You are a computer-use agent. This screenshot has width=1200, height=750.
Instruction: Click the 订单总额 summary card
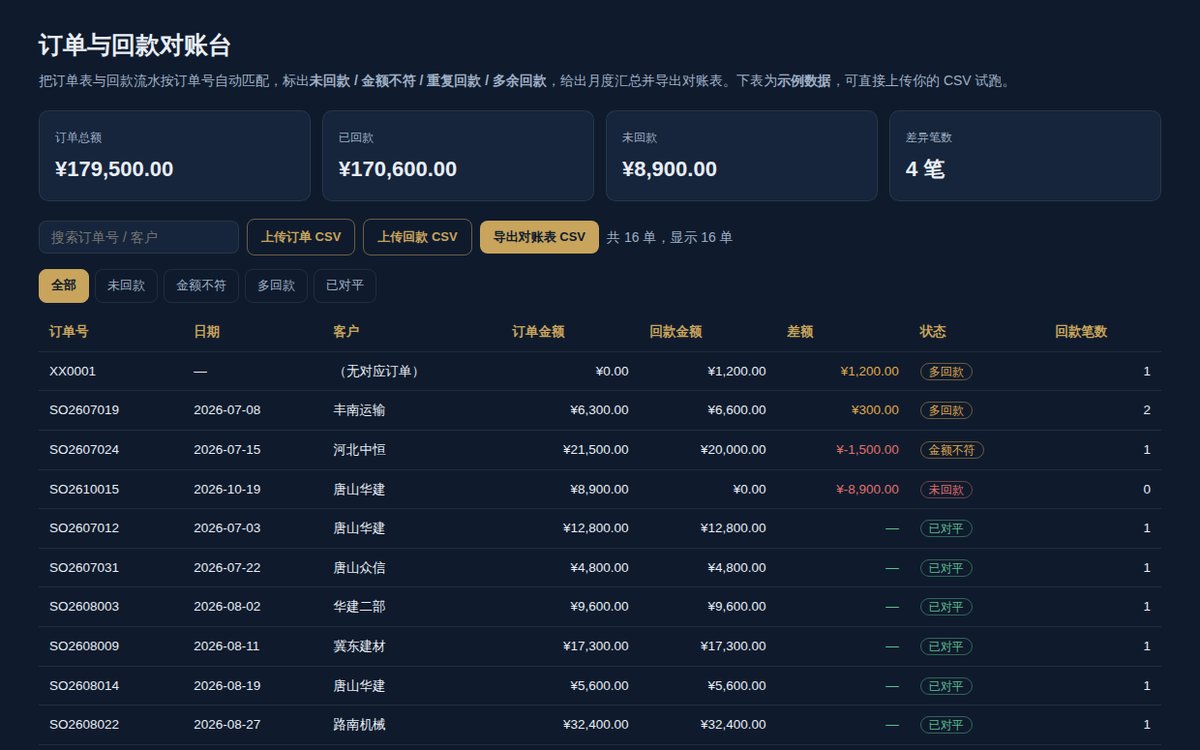(174, 155)
